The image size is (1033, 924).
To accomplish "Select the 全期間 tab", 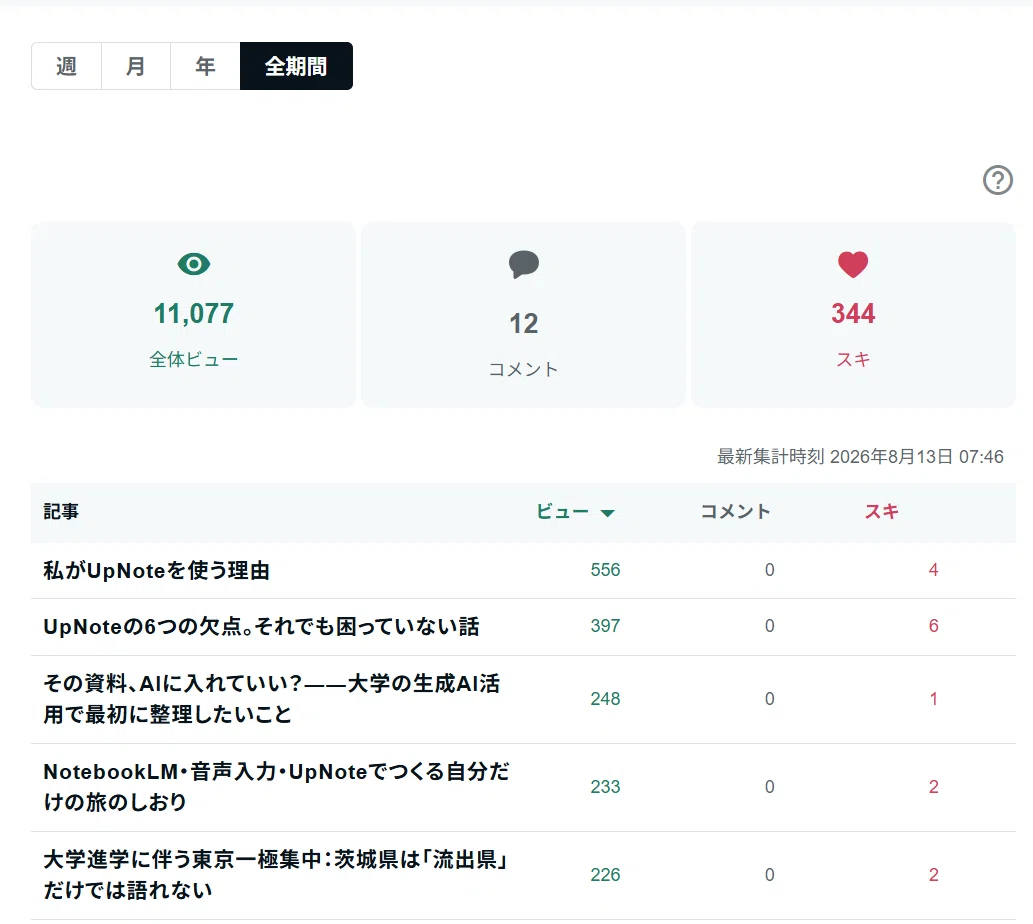I will click(x=296, y=66).
